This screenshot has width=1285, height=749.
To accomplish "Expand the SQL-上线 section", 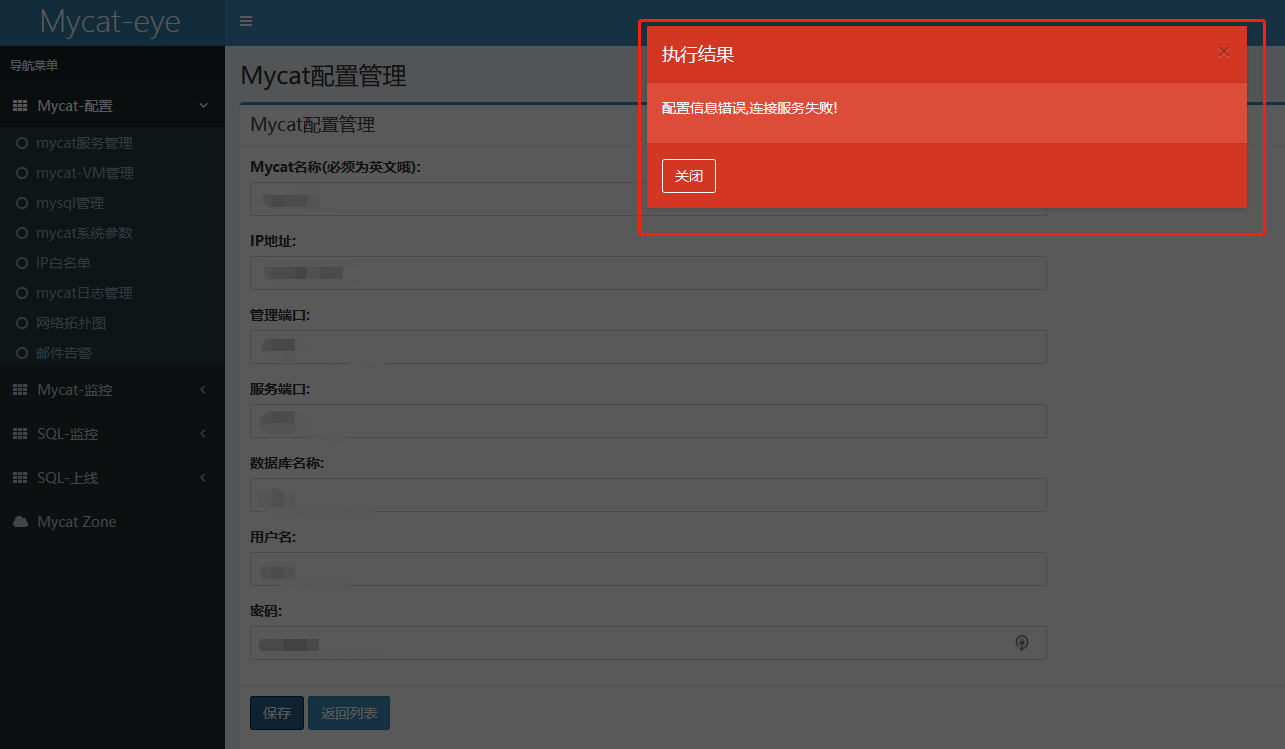I will click(112, 478).
